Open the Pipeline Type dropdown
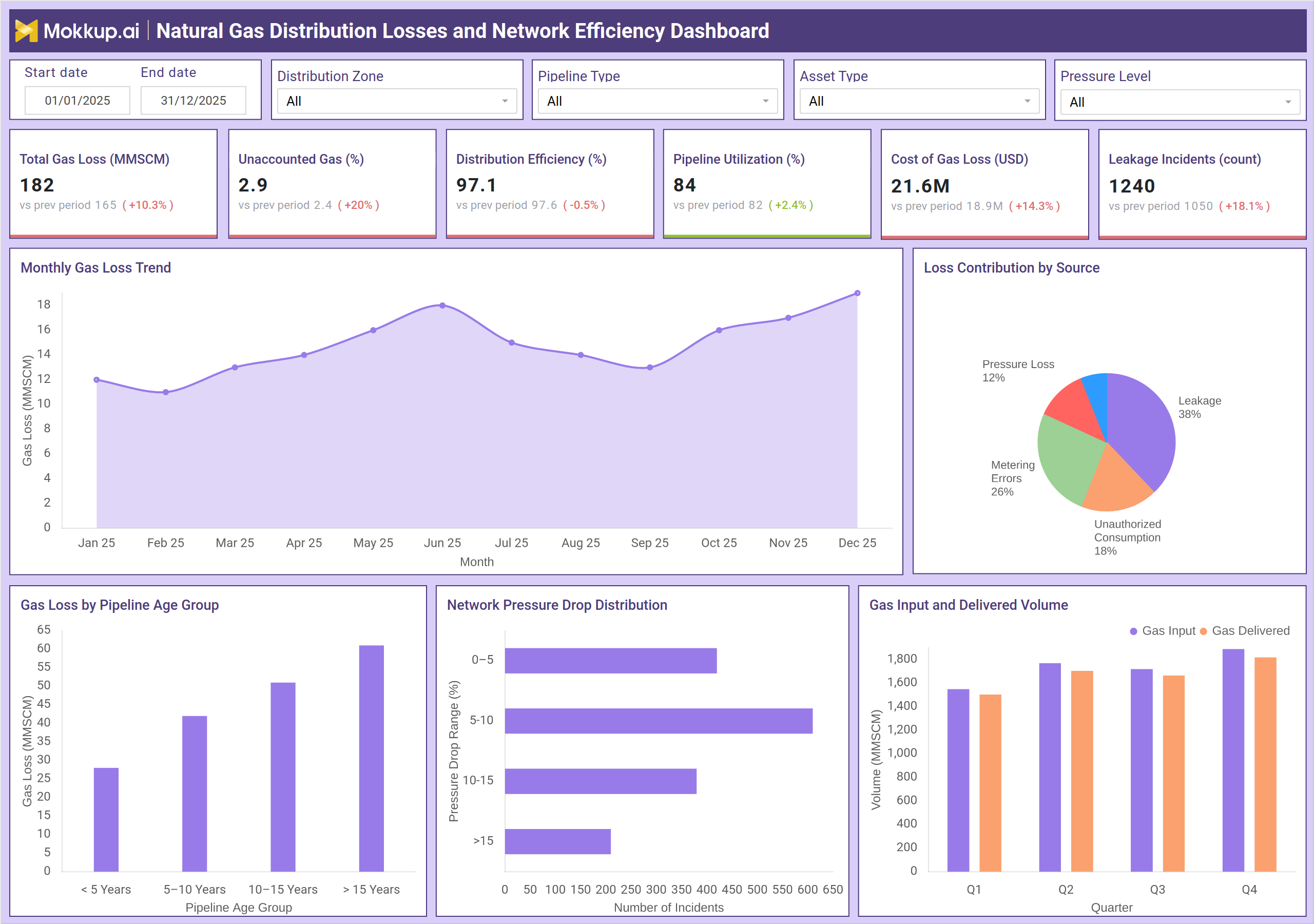 tap(658, 101)
